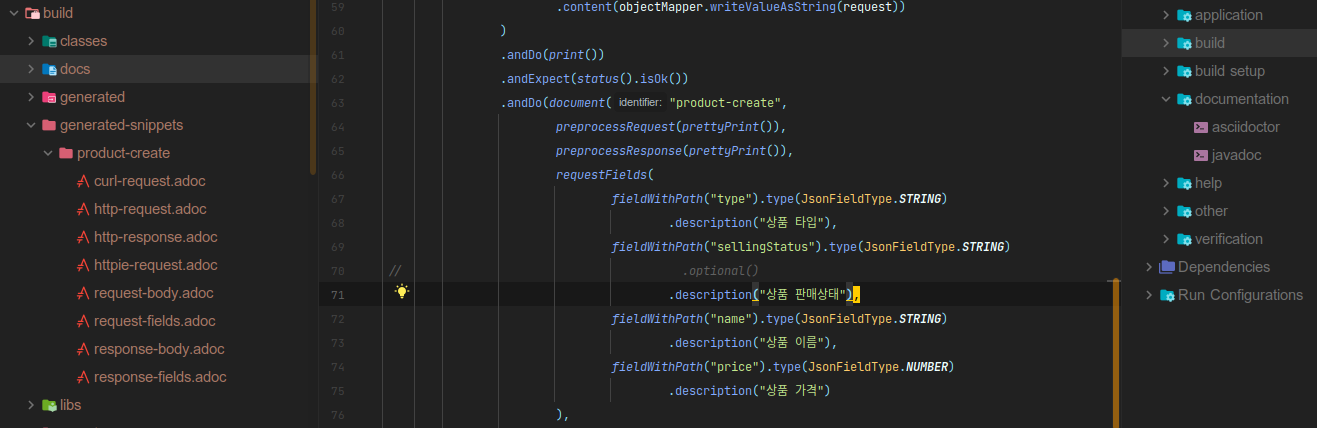
Task: Select response-fields.adoc file name
Action: [160, 377]
